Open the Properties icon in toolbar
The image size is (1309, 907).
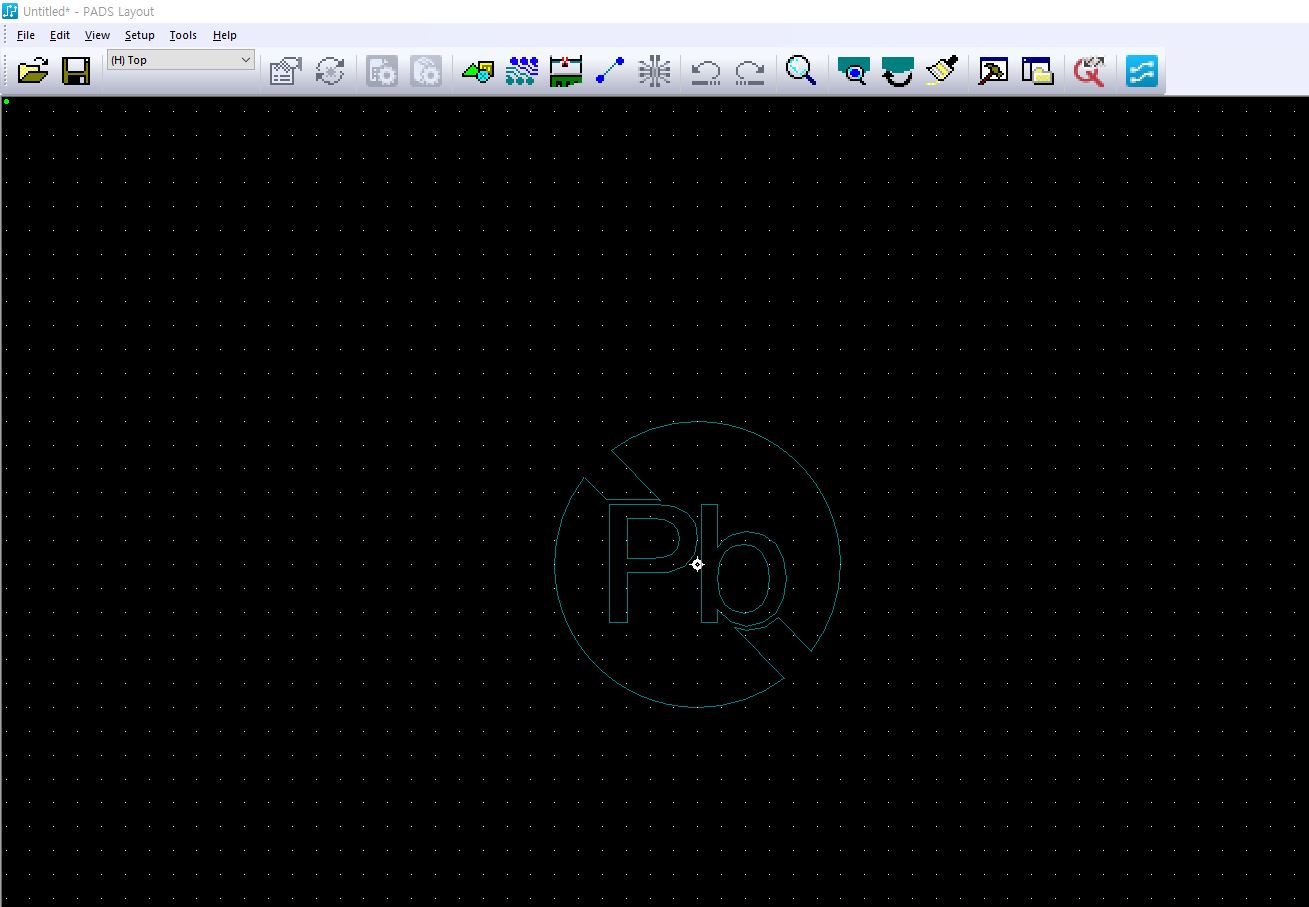click(285, 71)
